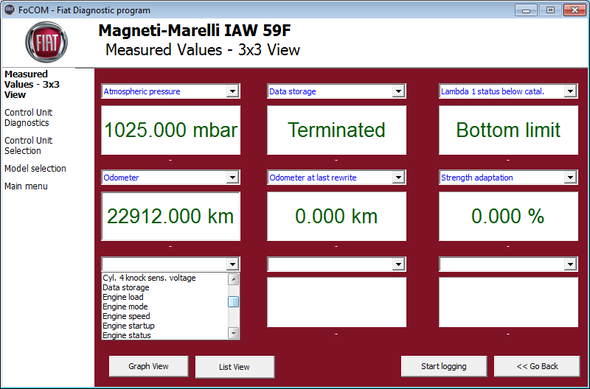590x389 pixels.
Task: Open Odometer at last rewrite dropdown
Action: [x=398, y=177]
